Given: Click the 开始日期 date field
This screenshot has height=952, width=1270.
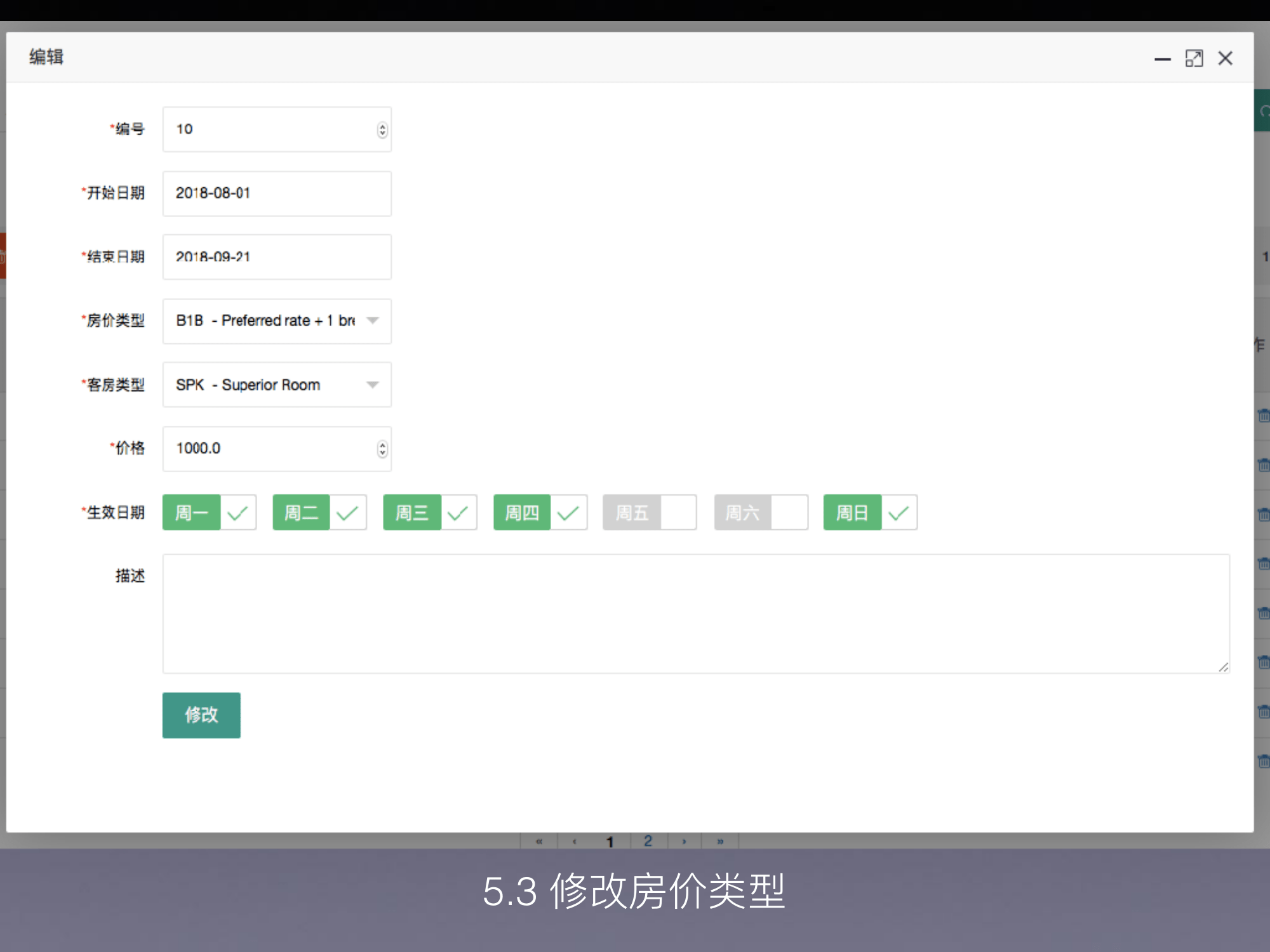Looking at the screenshot, I should [277, 194].
